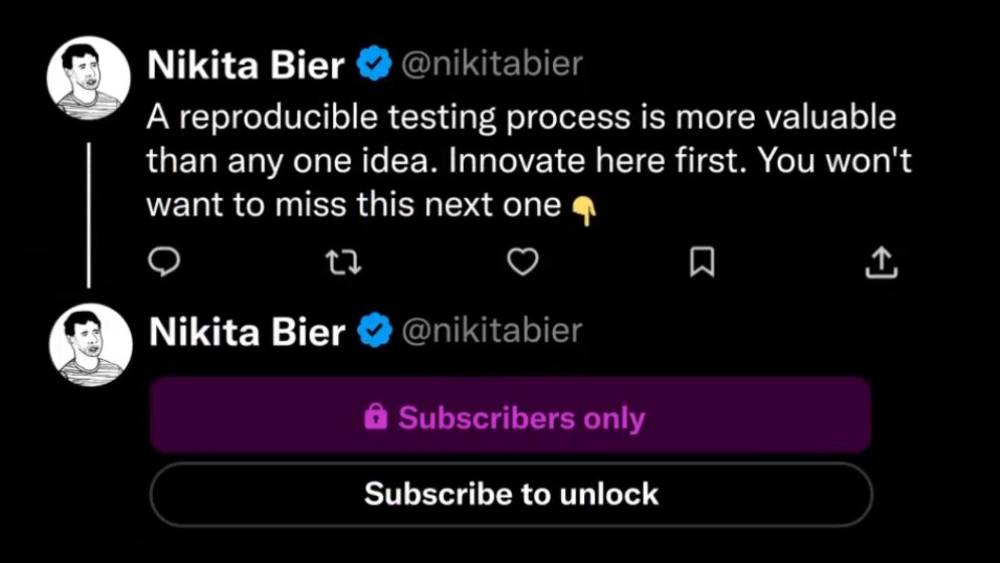Viewport: 1000px width, 563px height.
Task: Open the profile avatar on the second tweet
Action: point(91,345)
